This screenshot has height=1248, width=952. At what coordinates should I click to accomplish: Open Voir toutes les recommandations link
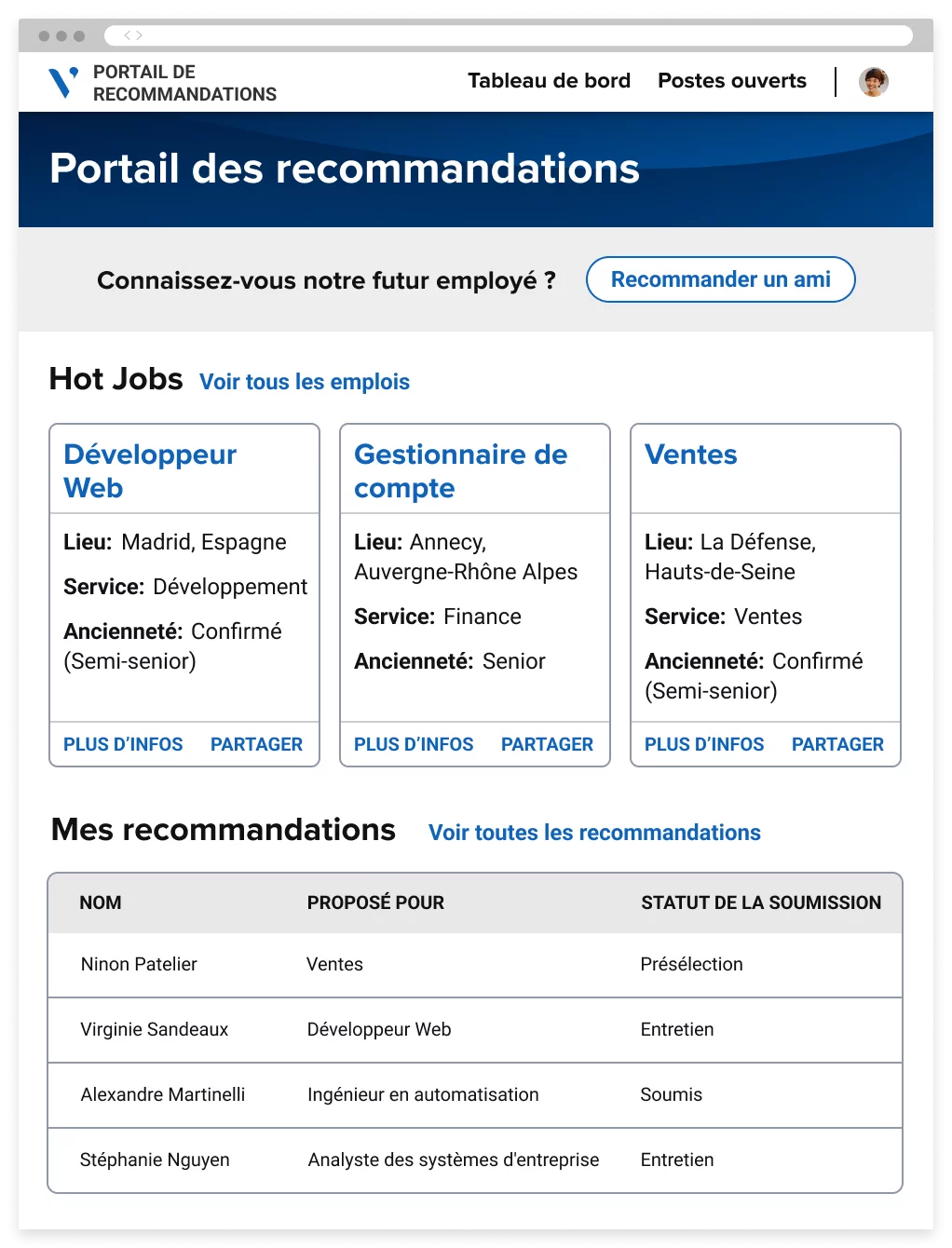(594, 833)
